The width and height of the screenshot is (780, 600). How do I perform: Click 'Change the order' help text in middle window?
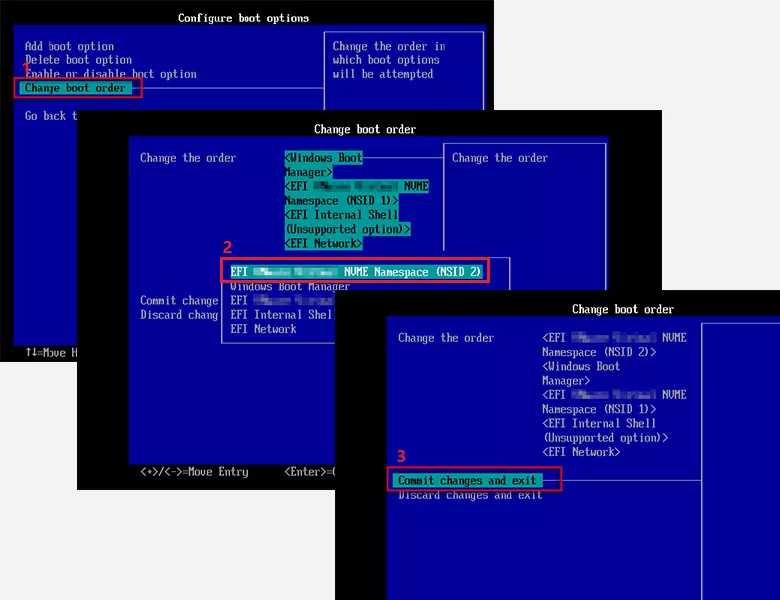pos(500,158)
